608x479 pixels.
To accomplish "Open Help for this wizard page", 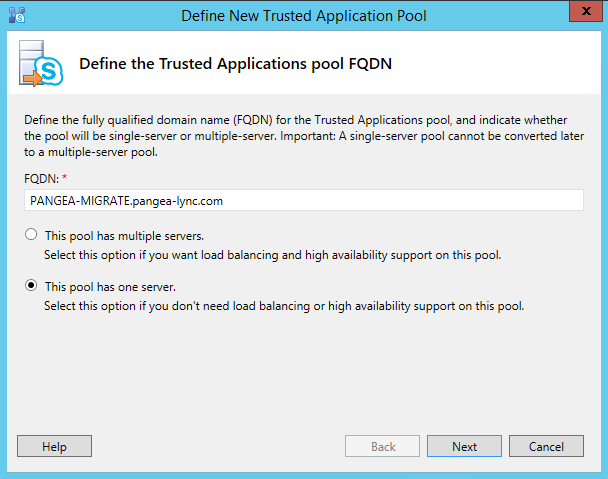I will coord(54,446).
